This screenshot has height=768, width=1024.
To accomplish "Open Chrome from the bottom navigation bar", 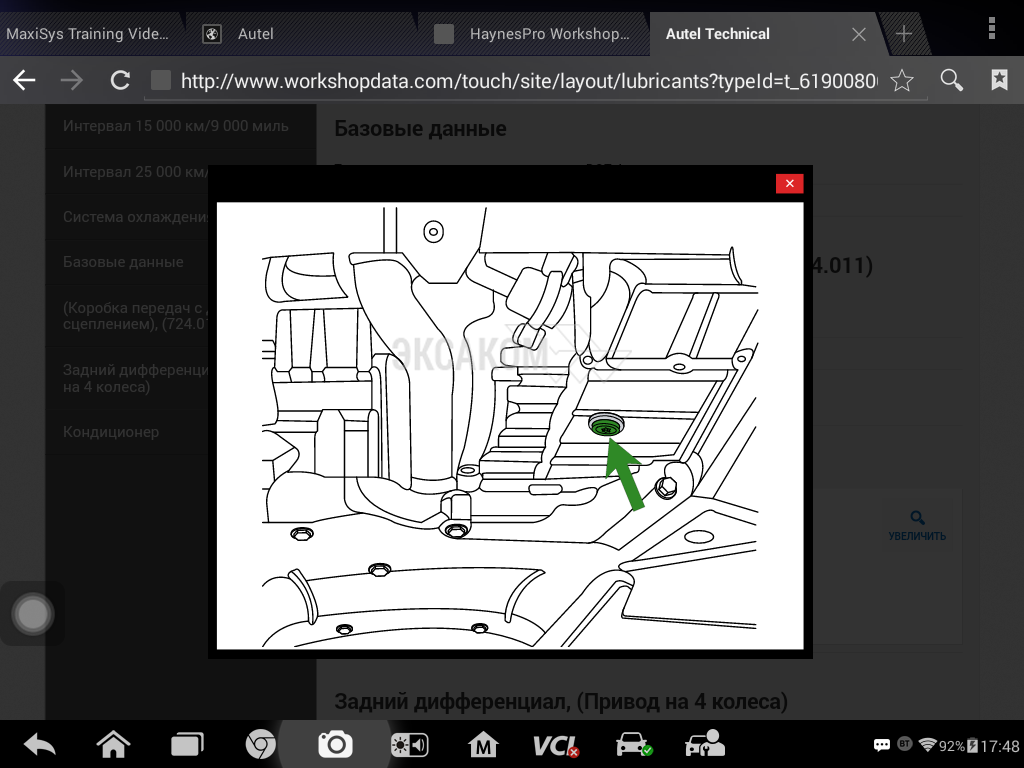I will [261, 744].
